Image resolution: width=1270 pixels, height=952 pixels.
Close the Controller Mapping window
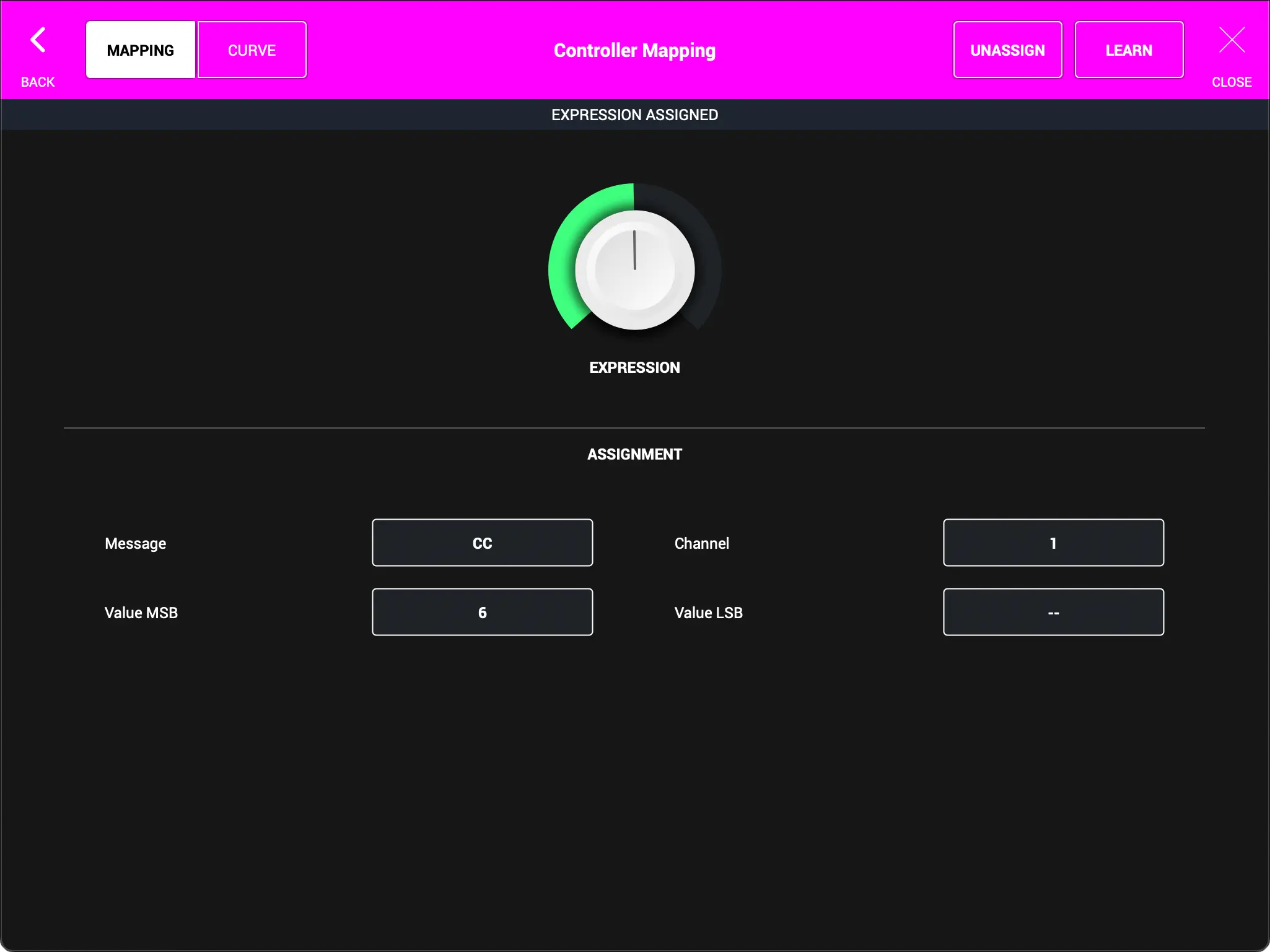click(x=1231, y=41)
